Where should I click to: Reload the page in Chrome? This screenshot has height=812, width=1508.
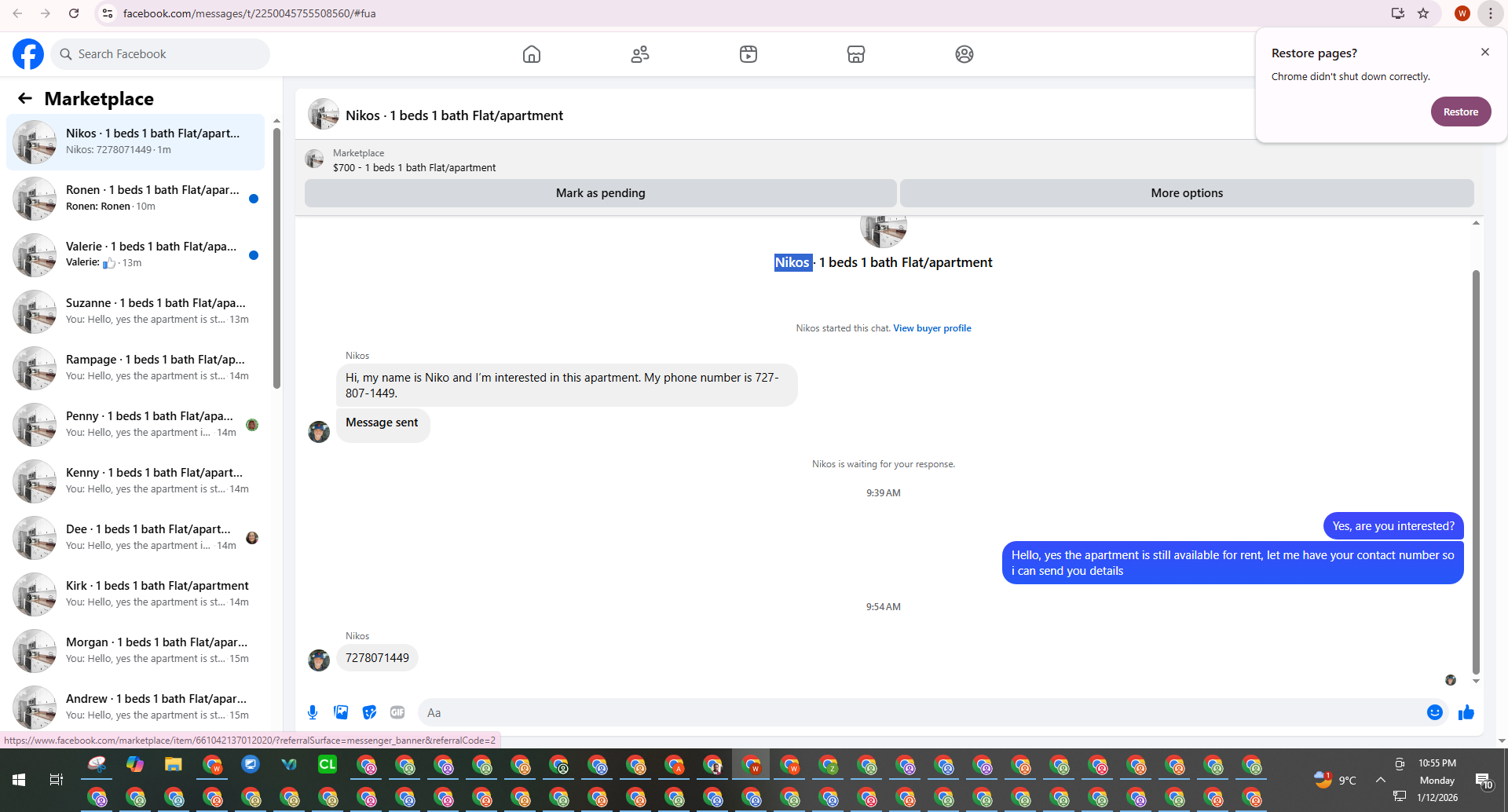tap(74, 13)
